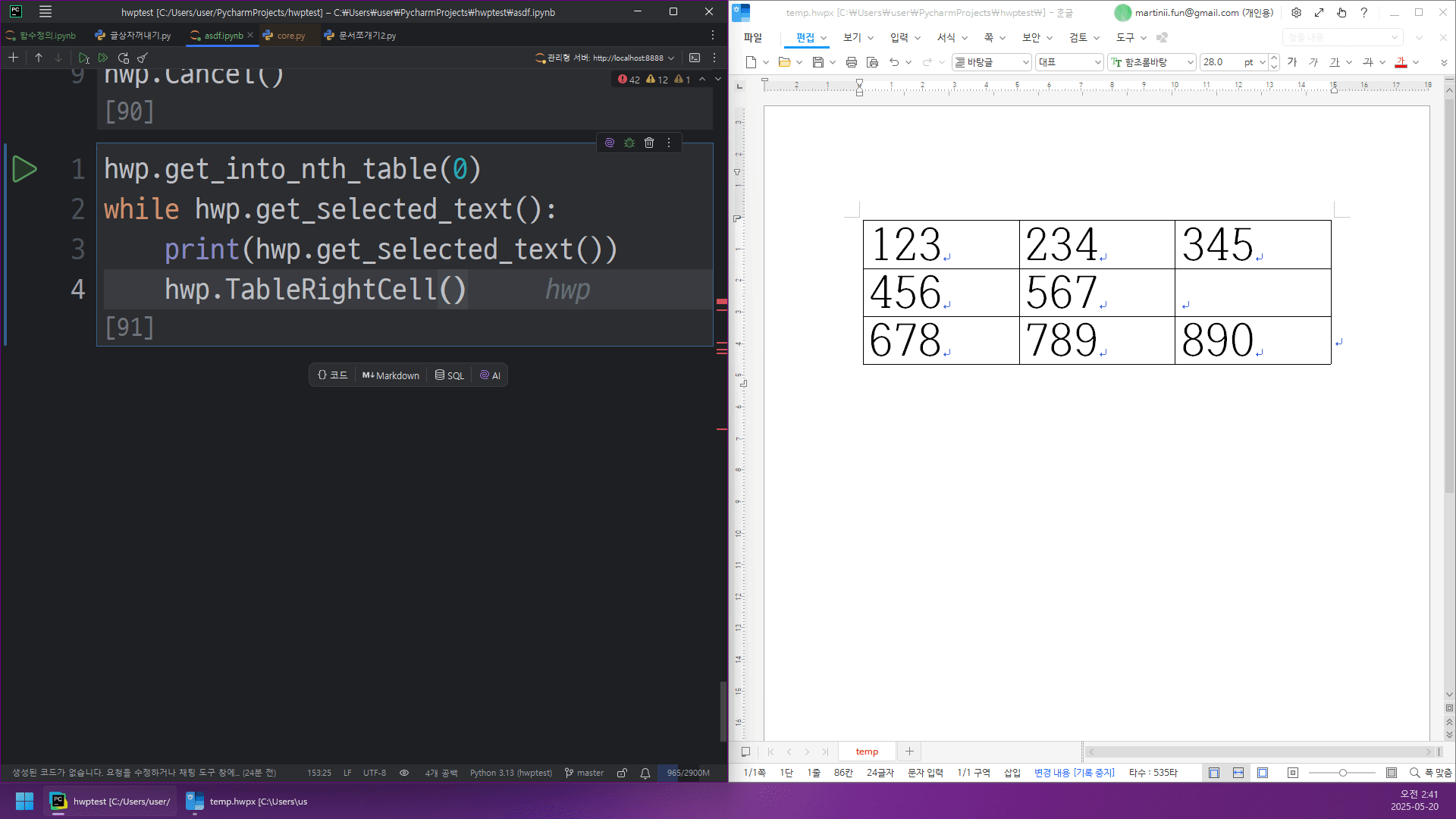Viewport: 1456px width, 819px height.
Task: Toggle italic formatting in Hangul
Action: pos(1313,62)
